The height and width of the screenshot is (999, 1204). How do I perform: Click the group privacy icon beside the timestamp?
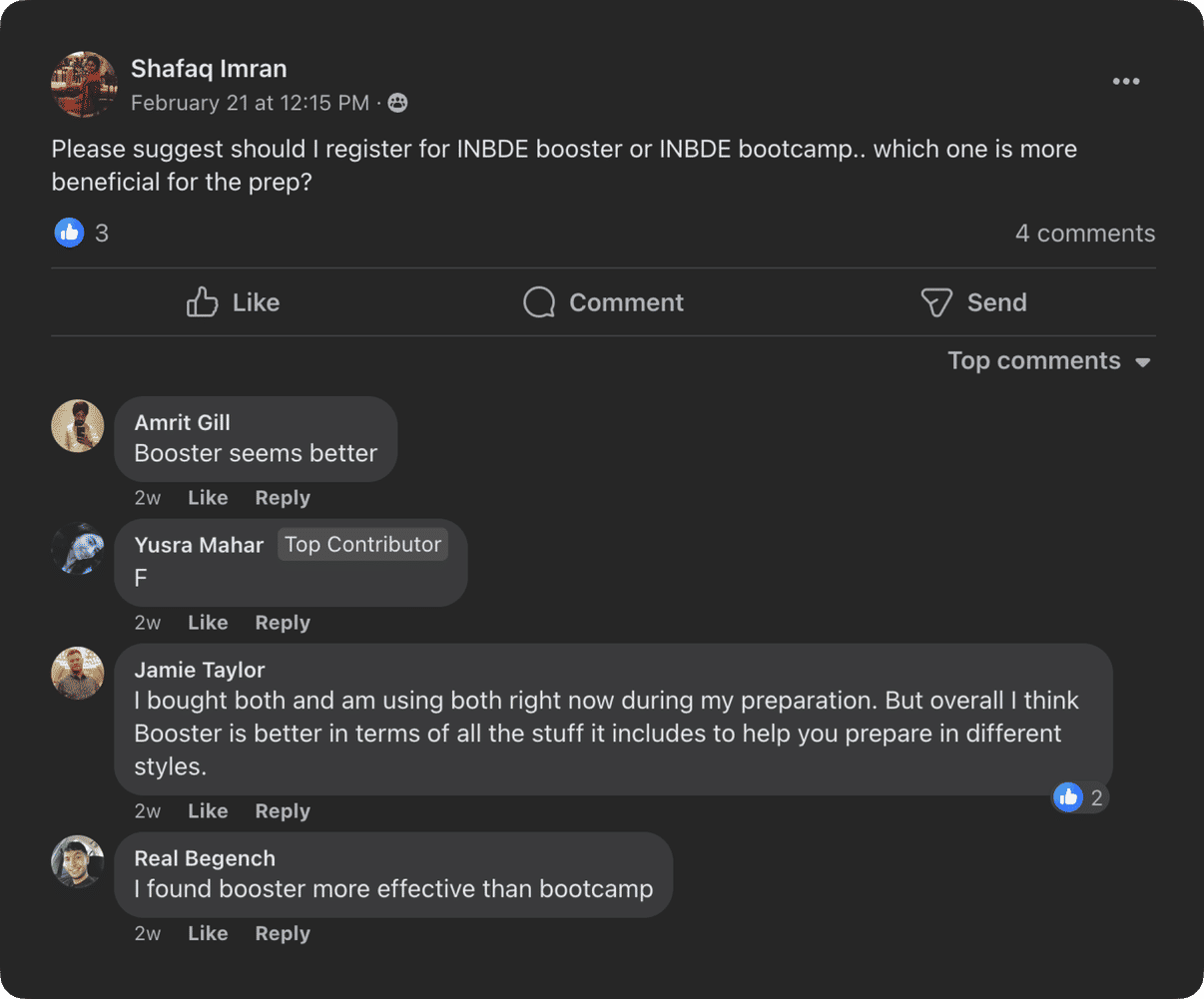pos(397,102)
